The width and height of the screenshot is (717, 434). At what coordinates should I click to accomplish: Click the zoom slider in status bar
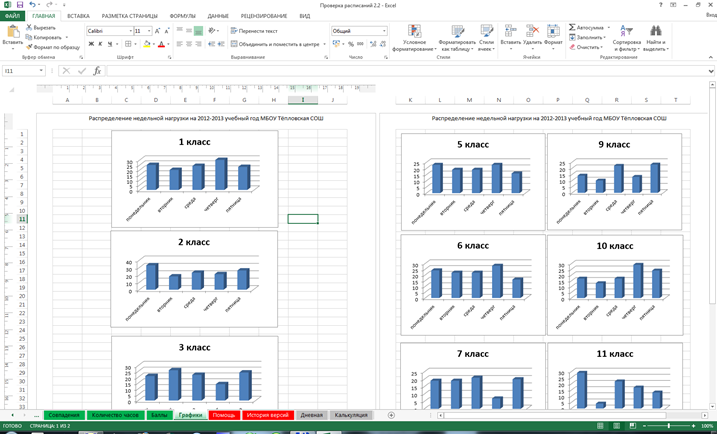click(668, 427)
